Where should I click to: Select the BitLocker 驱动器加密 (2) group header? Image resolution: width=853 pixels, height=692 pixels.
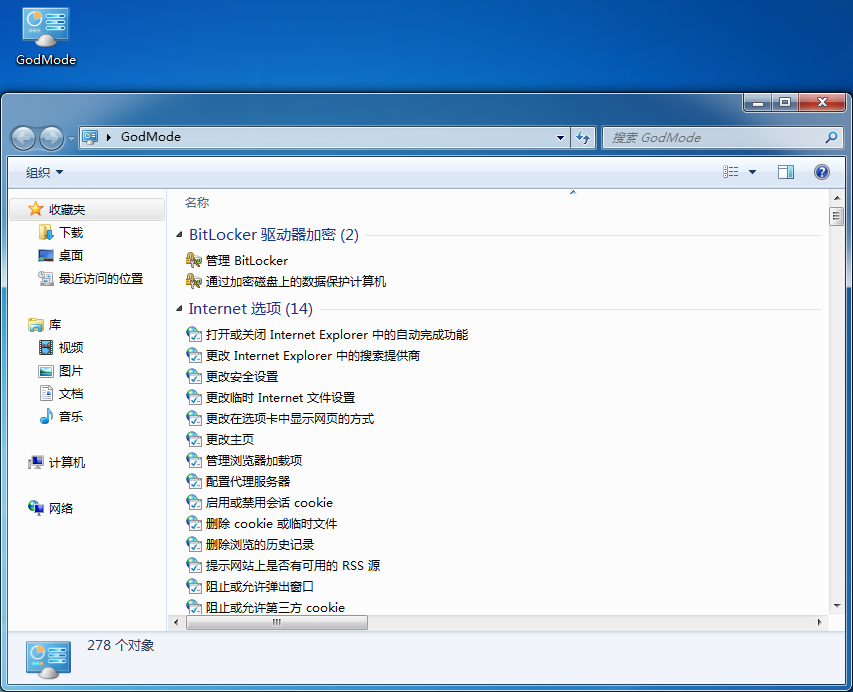[x=274, y=235]
